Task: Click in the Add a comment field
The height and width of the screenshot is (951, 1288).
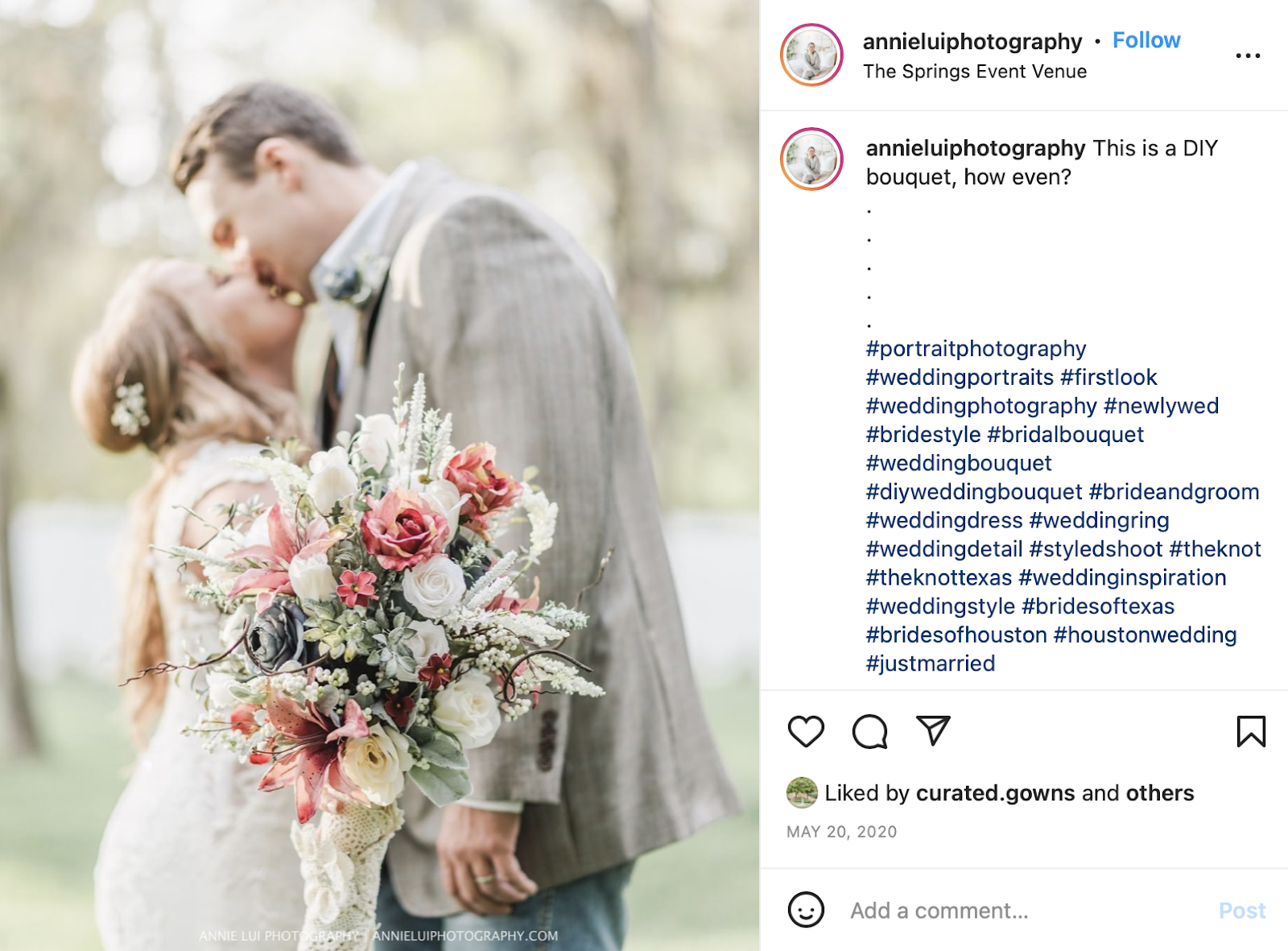Action: point(1022,911)
